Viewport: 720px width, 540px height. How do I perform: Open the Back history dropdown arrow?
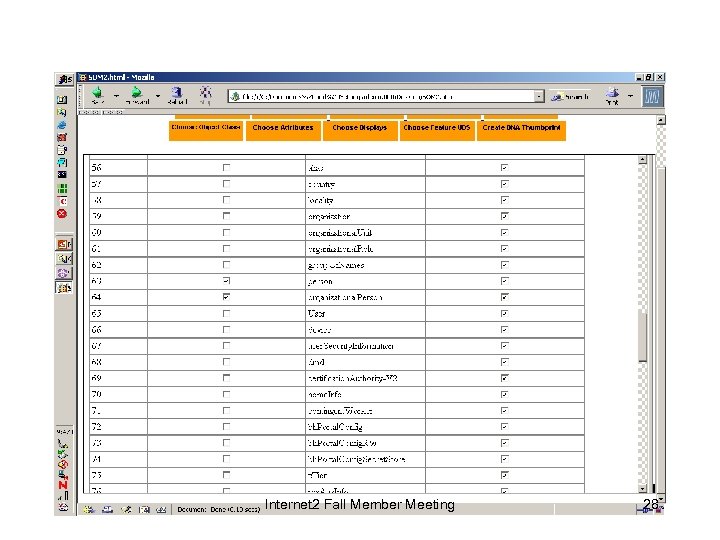click(x=116, y=96)
